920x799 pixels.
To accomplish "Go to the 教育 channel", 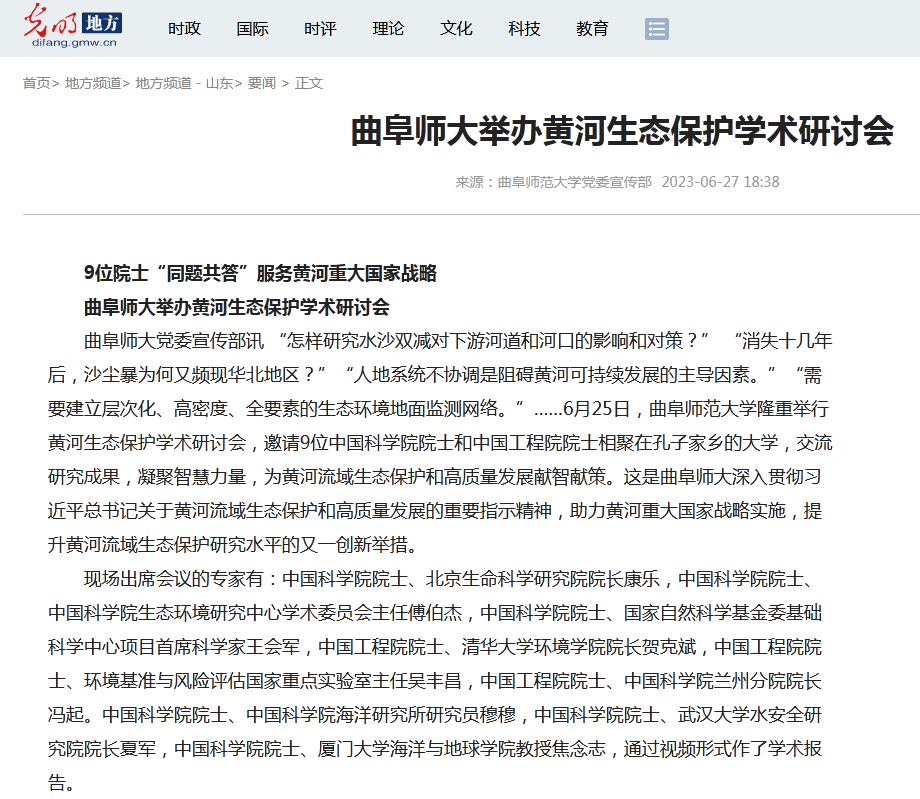I will 592,29.
